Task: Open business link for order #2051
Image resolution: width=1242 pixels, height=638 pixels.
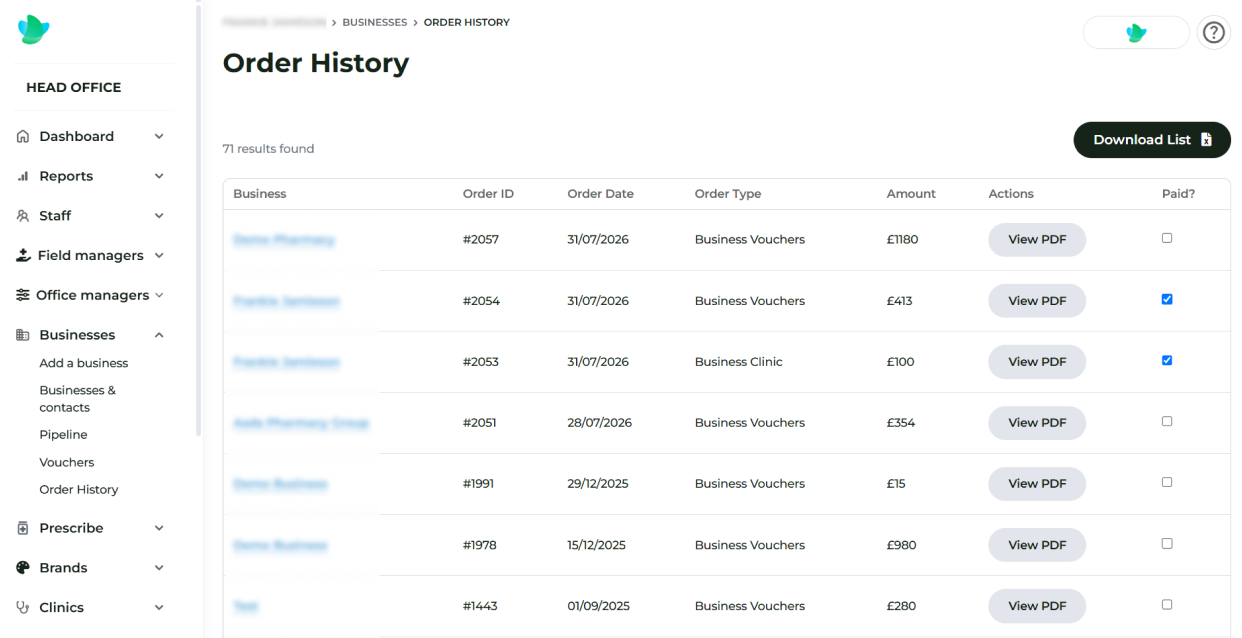Action: [301, 423]
